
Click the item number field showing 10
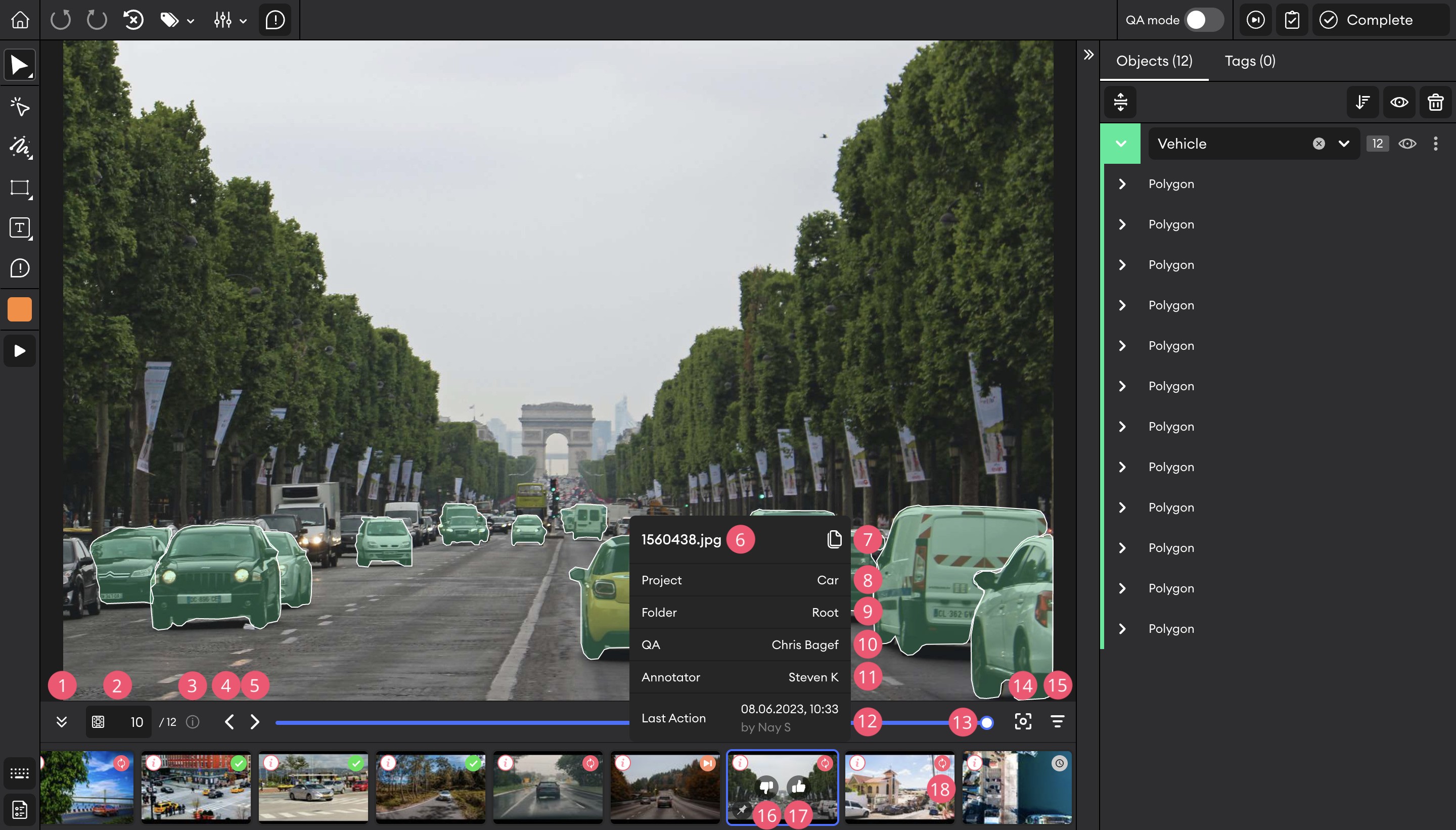[x=119, y=722]
